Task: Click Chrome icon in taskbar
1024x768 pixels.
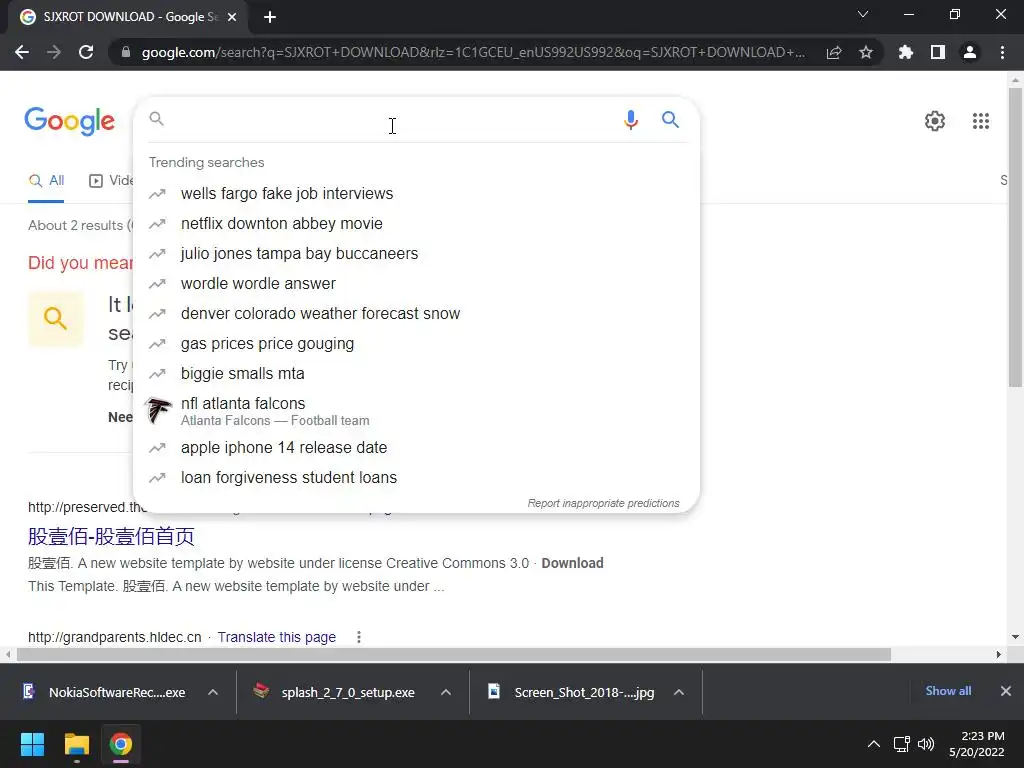Action: tap(120, 744)
